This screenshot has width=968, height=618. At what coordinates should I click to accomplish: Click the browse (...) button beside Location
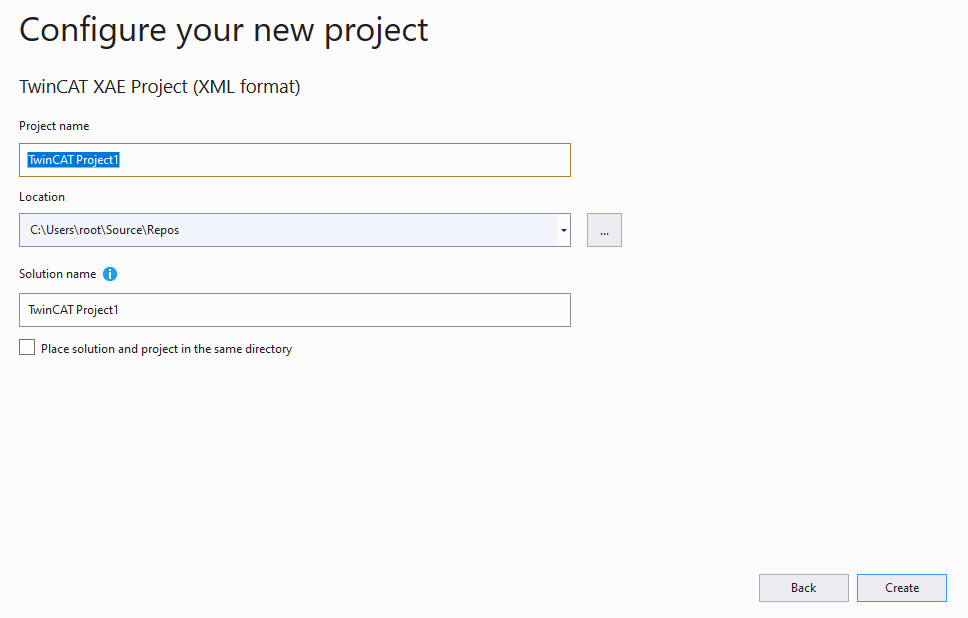(x=604, y=230)
